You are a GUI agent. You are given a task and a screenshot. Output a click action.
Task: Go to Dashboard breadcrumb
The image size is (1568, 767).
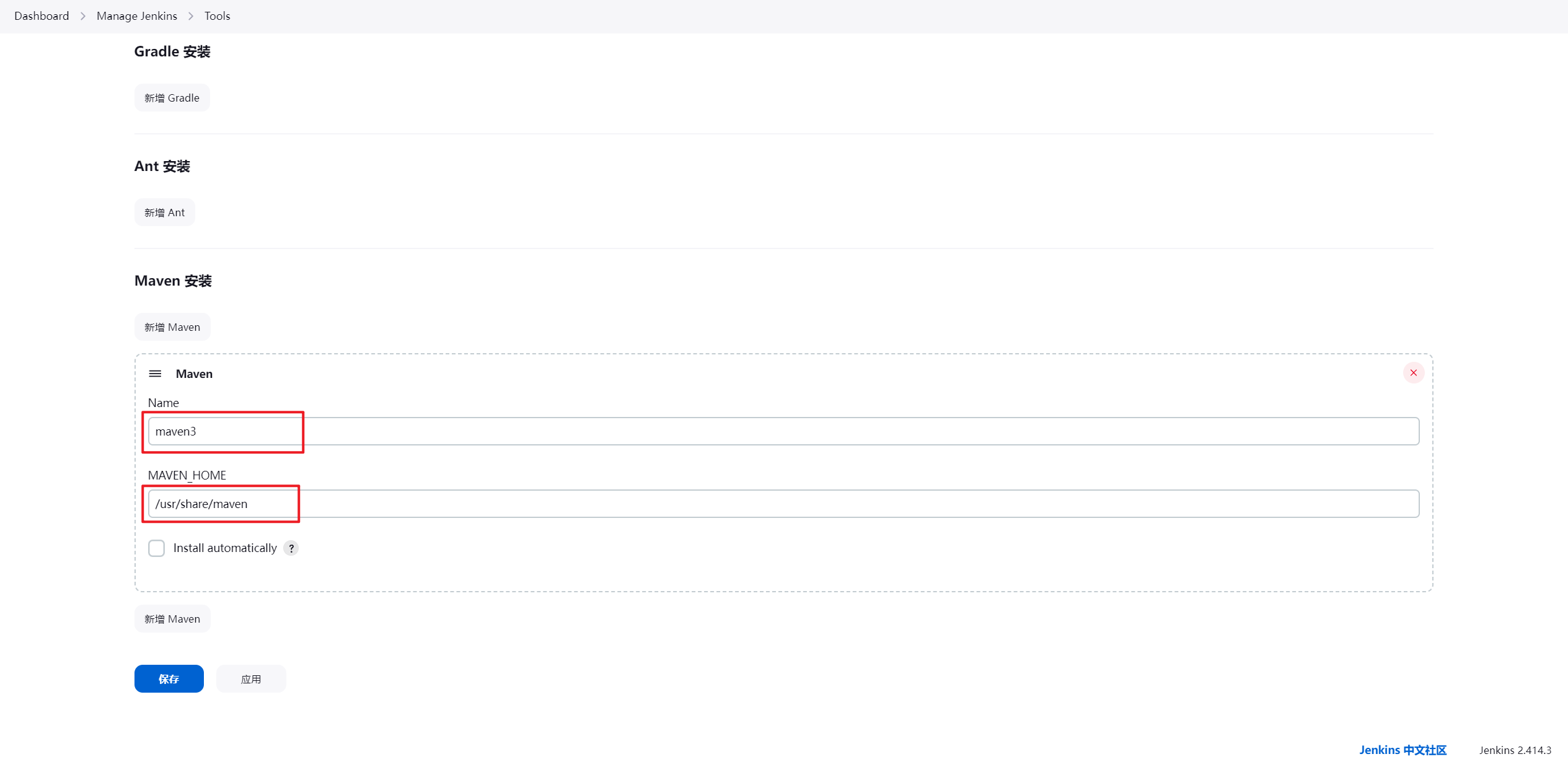(42, 16)
